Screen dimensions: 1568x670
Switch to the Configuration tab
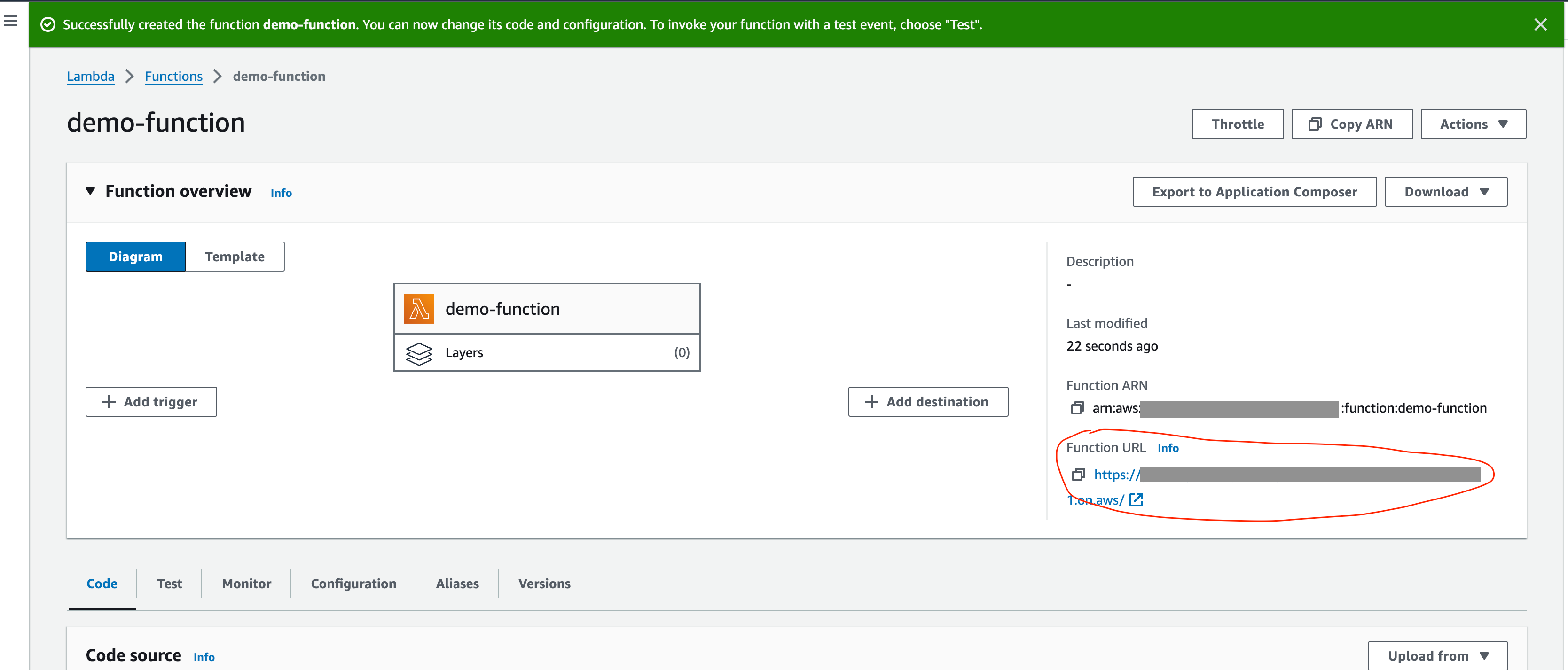[x=353, y=584]
